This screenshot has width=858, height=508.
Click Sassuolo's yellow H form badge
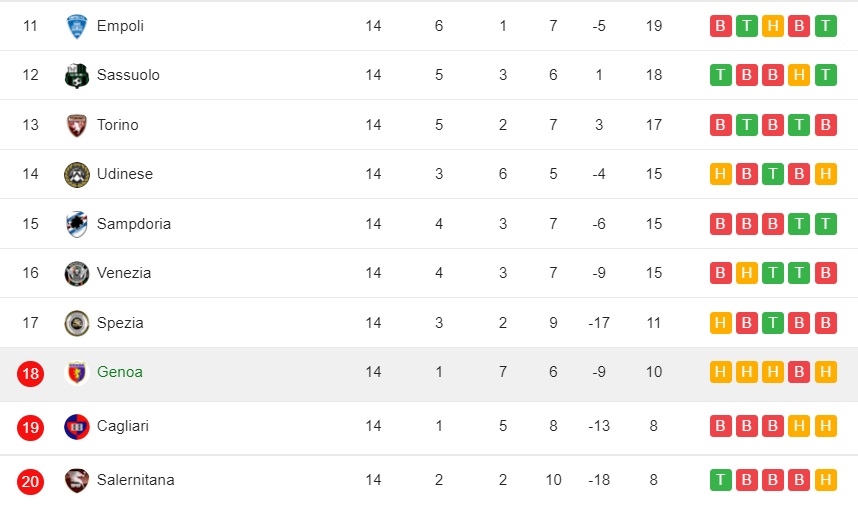point(799,75)
